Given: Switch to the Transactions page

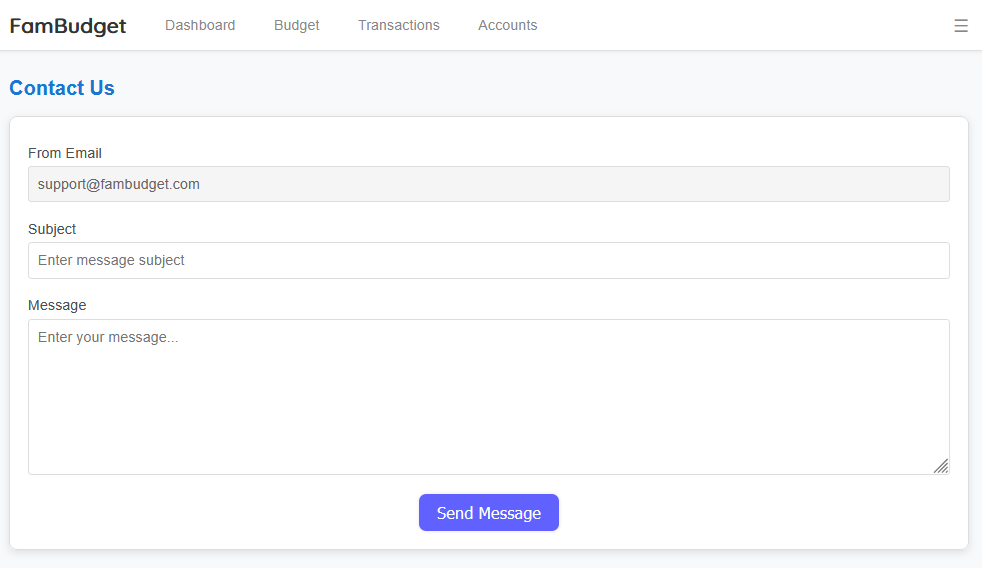Looking at the screenshot, I should [x=399, y=26].
